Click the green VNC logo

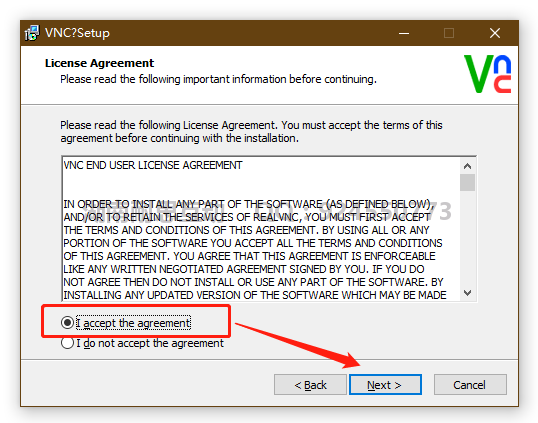point(488,74)
